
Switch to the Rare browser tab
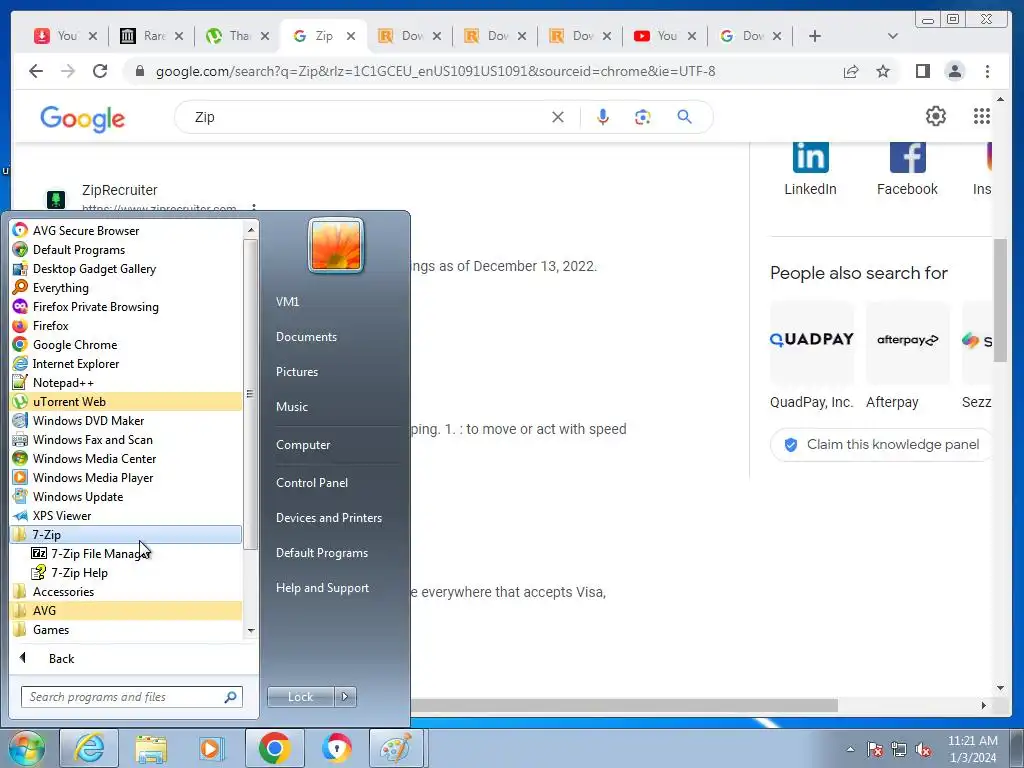click(x=152, y=36)
